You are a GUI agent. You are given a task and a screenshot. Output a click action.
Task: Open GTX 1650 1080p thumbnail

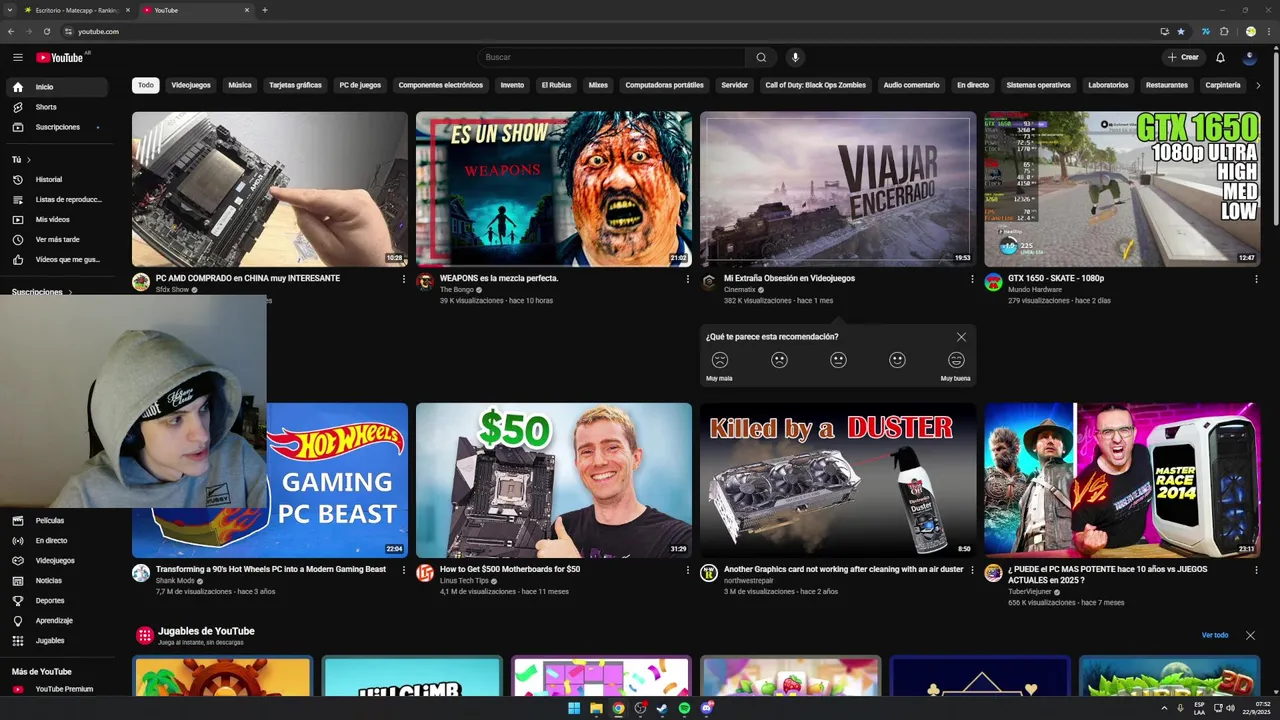[x=1122, y=189]
